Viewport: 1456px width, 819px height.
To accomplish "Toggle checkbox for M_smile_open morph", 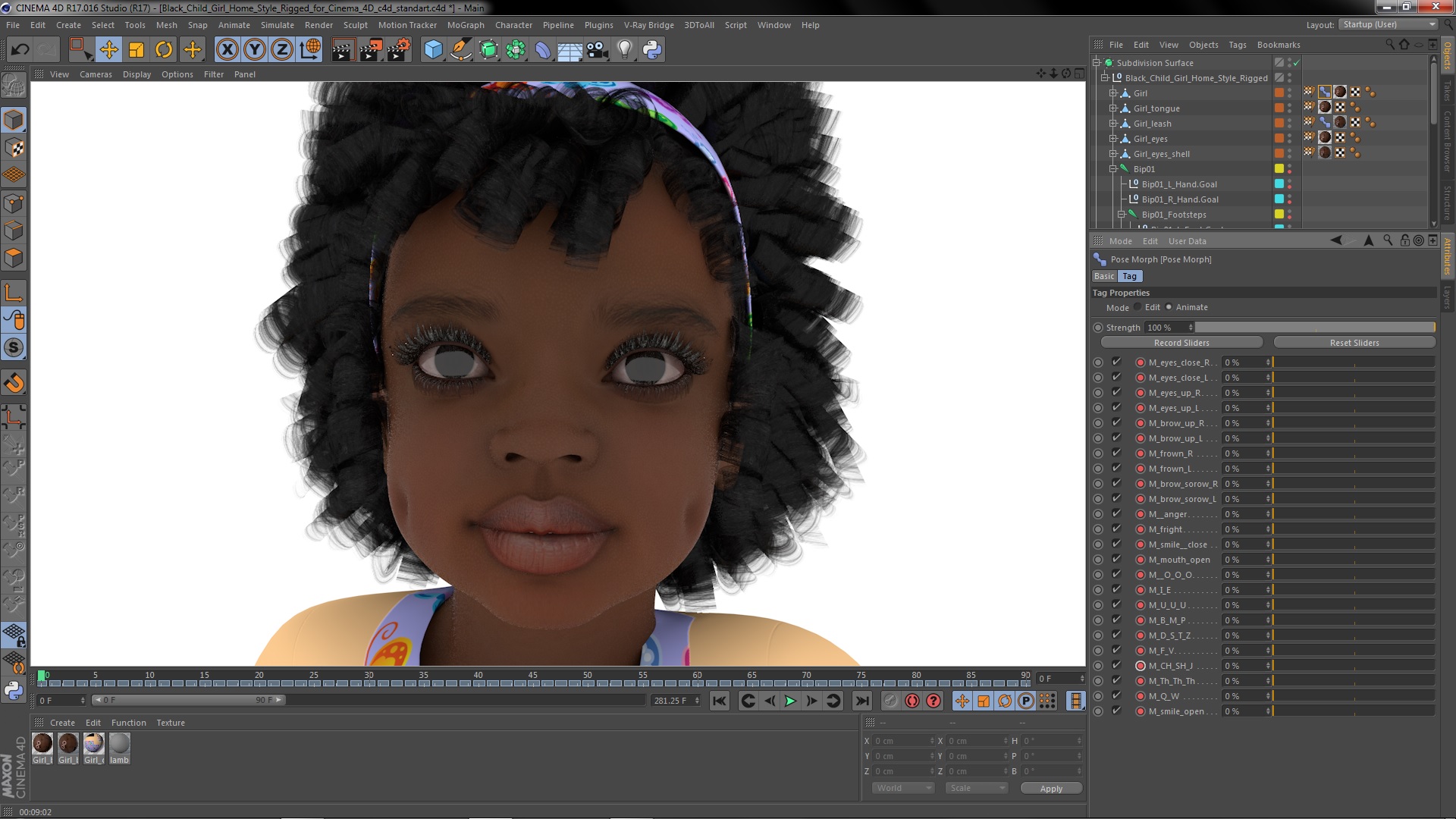I will 1116,711.
